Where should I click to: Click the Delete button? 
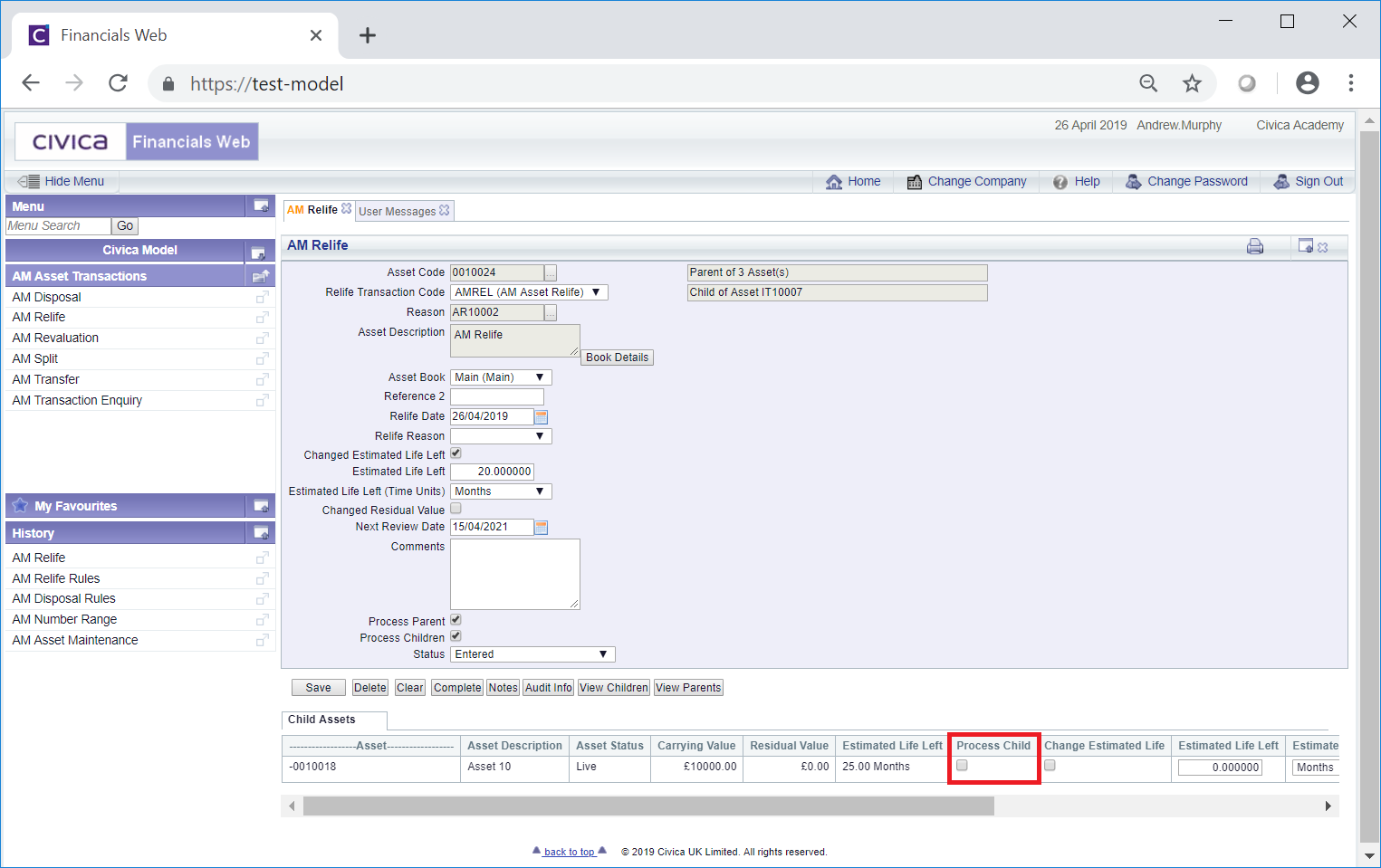(369, 688)
